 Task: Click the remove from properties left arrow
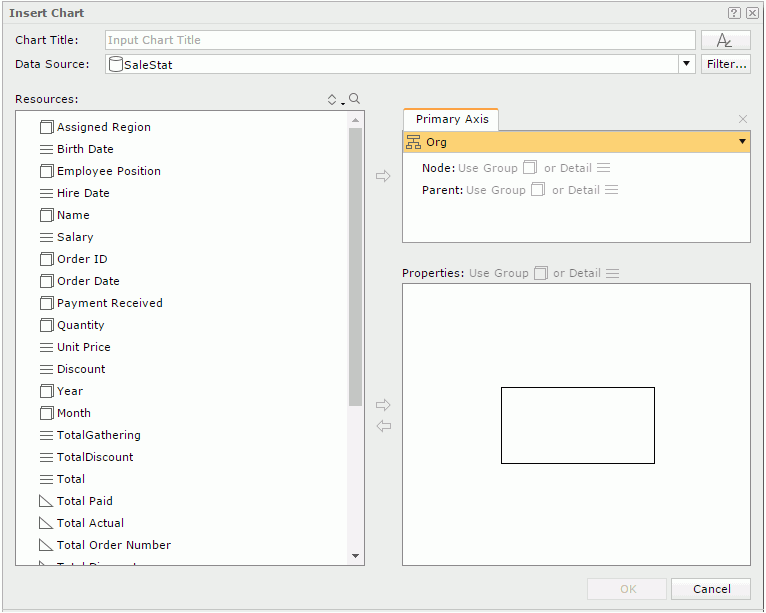click(383, 426)
